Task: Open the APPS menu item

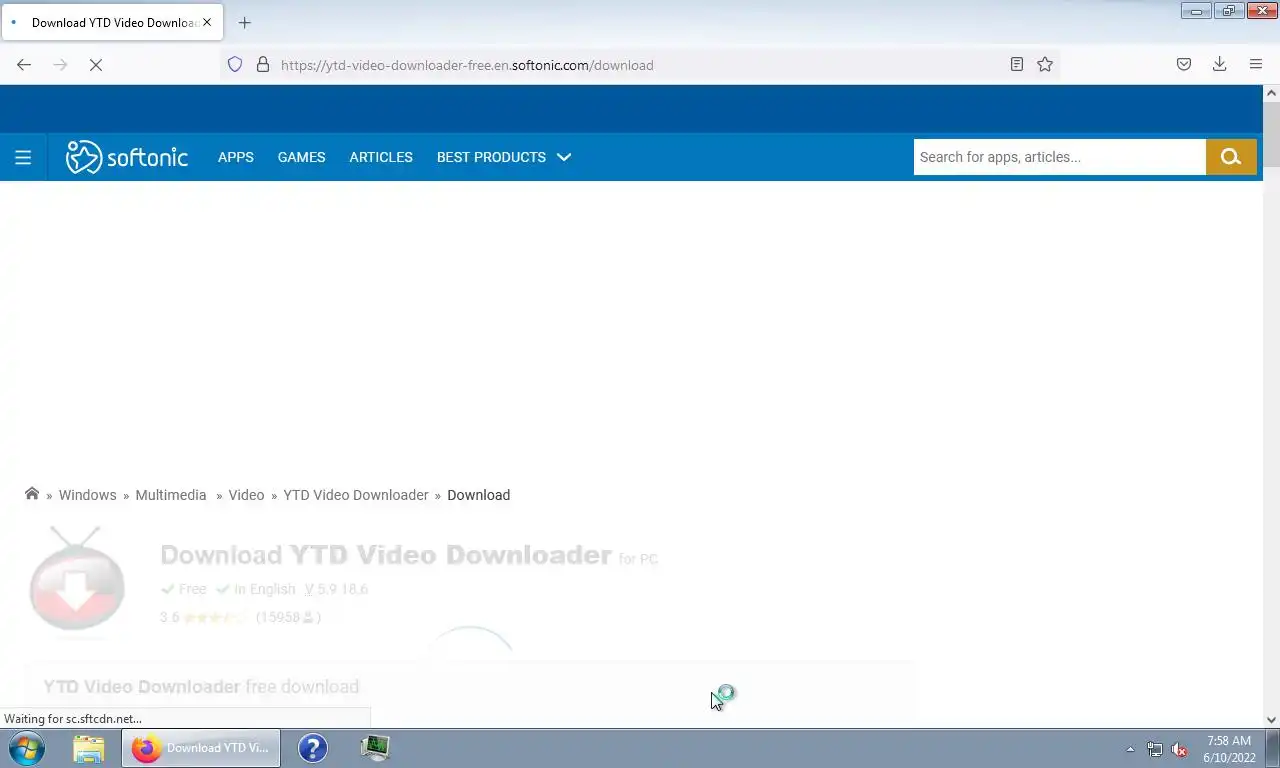Action: 236,157
